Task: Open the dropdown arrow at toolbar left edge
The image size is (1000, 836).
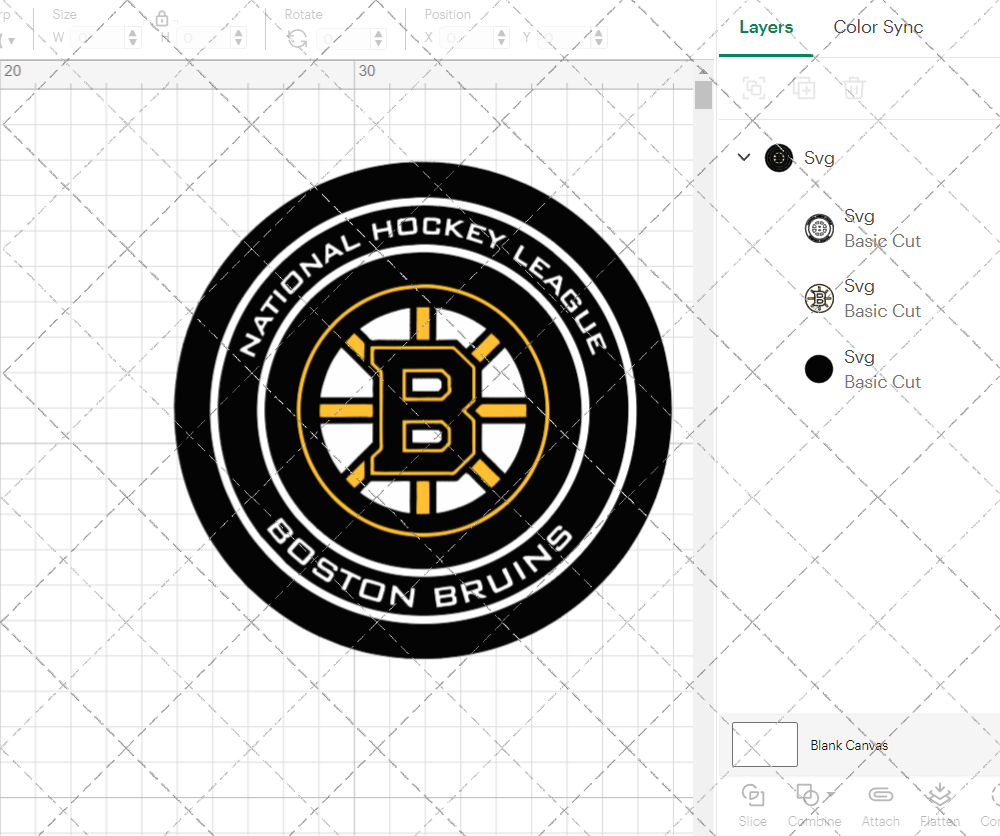Action: [x=11, y=41]
